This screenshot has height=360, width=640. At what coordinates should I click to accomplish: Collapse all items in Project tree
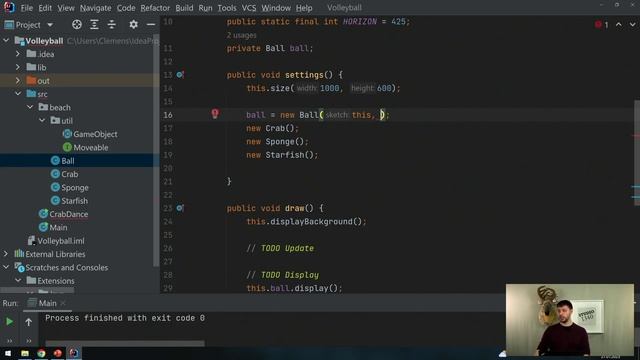coord(111,24)
